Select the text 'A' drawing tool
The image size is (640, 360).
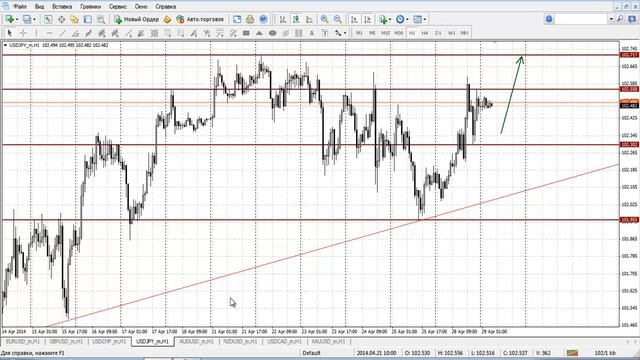(x=312, y=33)
